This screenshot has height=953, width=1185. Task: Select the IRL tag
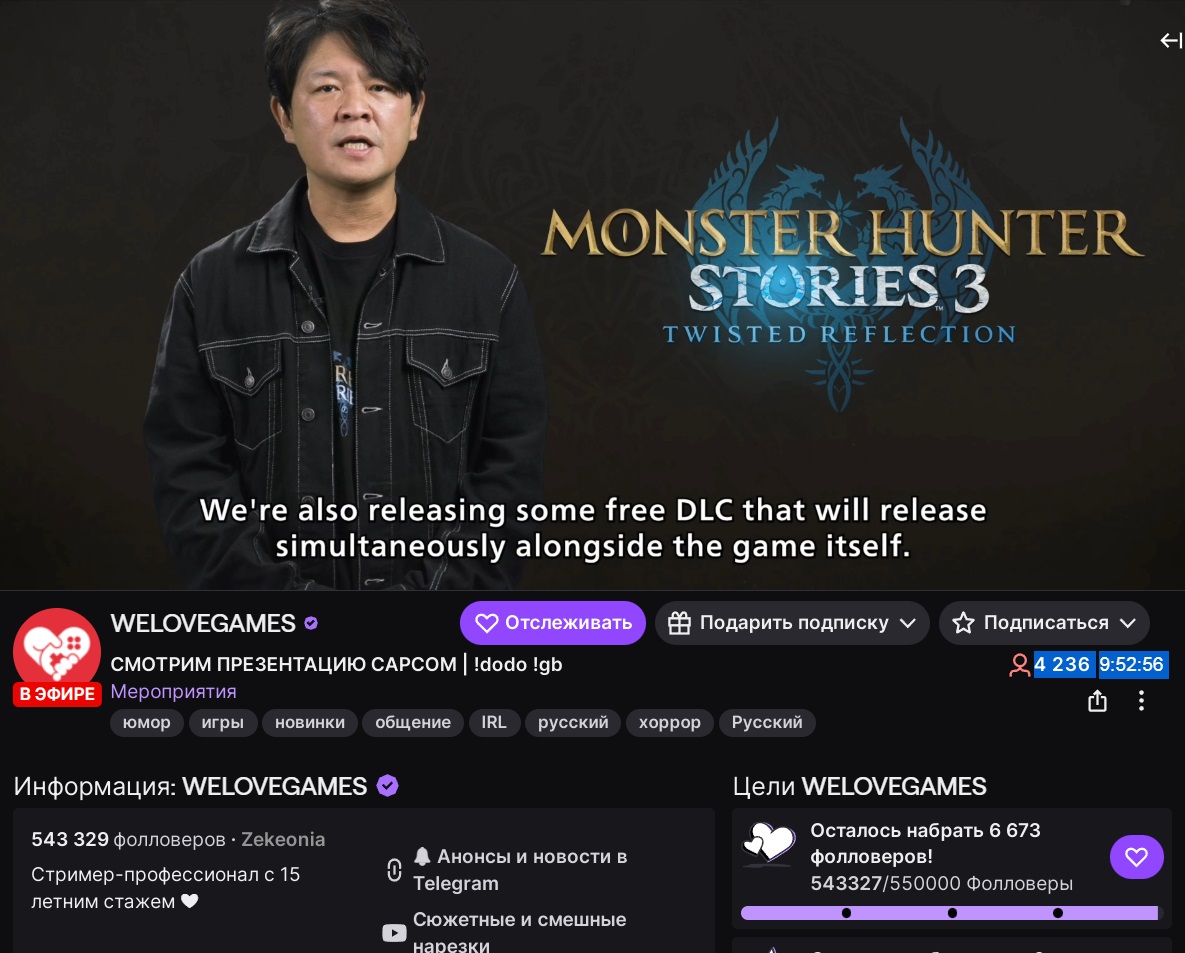494,722
